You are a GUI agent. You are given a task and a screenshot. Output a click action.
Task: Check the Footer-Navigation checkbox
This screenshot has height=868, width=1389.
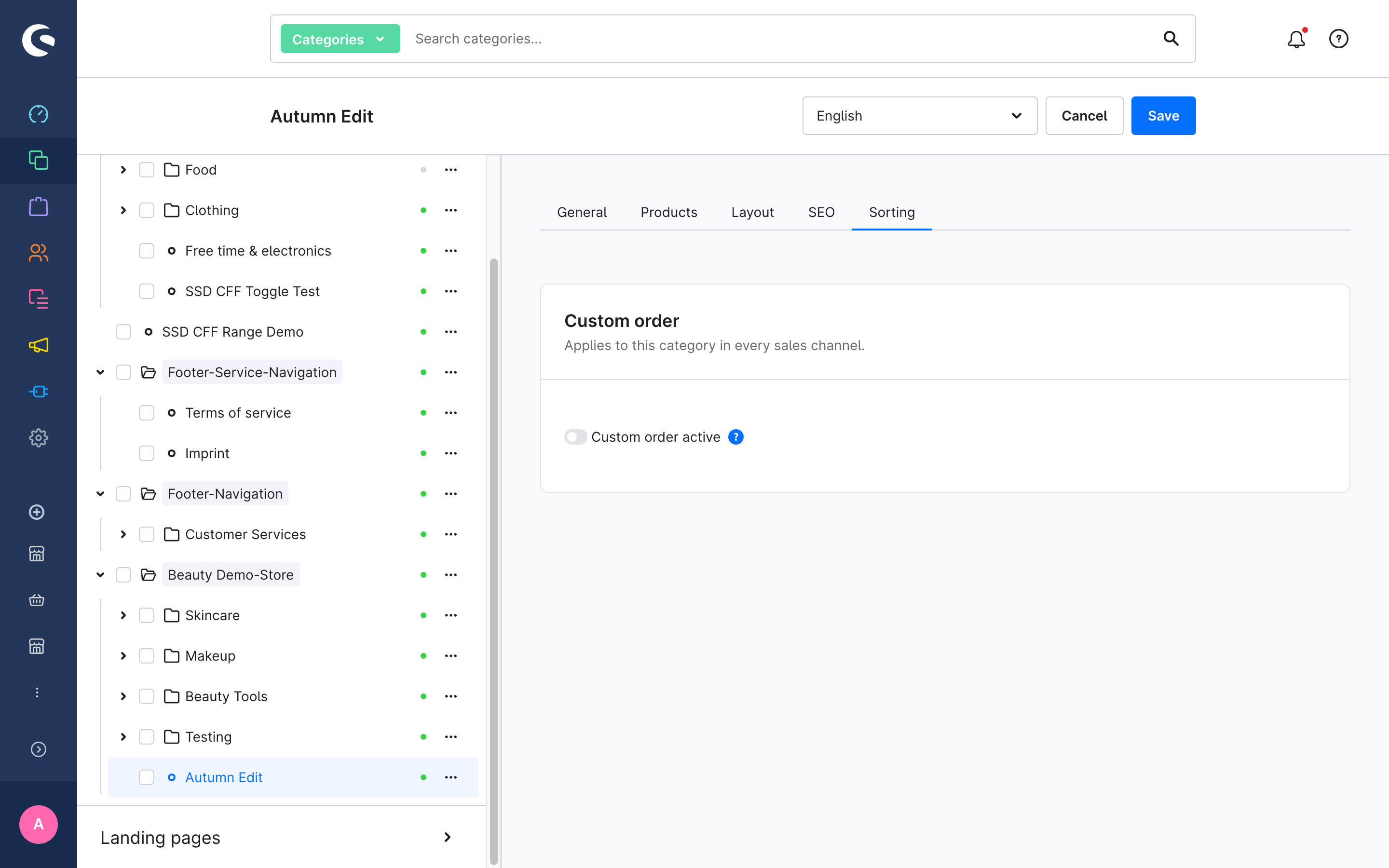click(123, 494)
